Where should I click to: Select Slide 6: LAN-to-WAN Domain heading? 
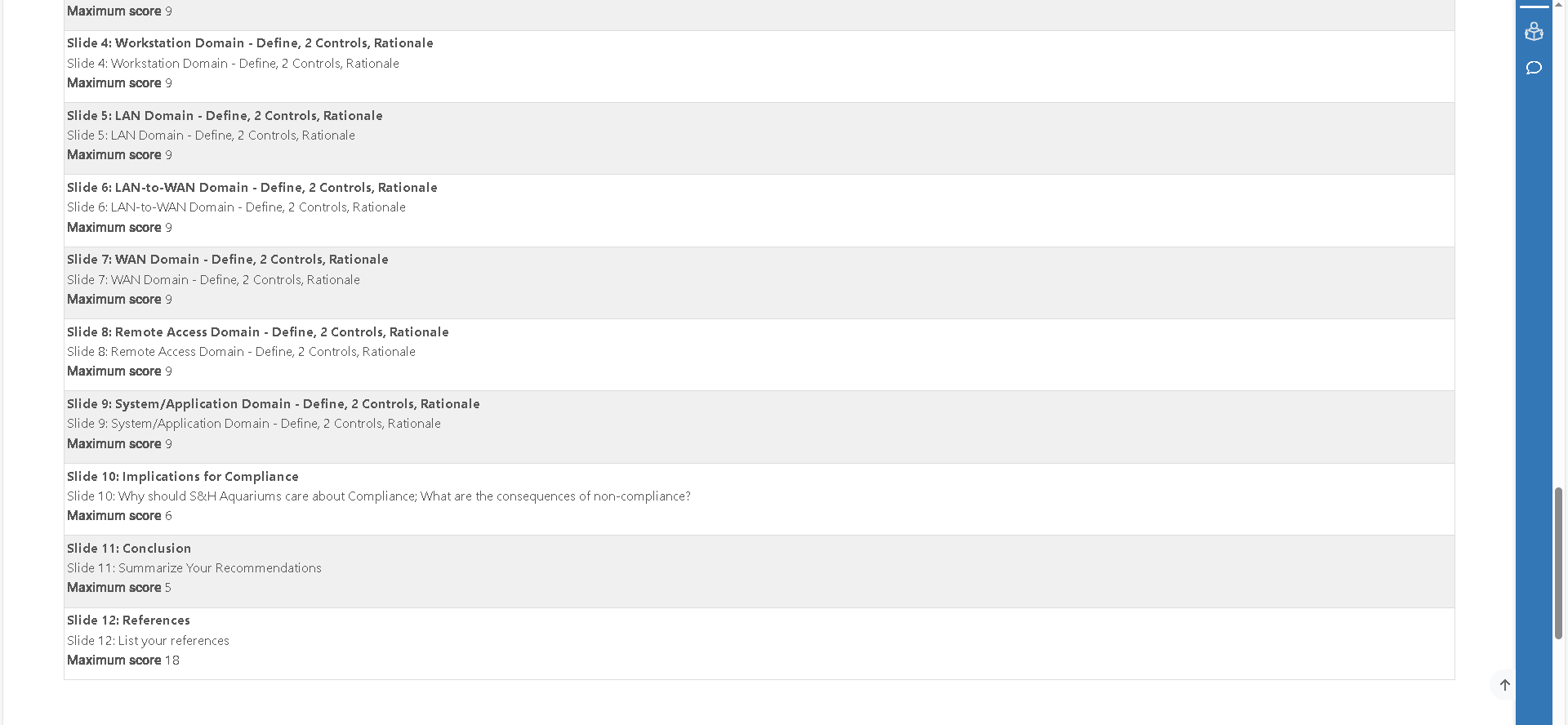pos(252,188)
